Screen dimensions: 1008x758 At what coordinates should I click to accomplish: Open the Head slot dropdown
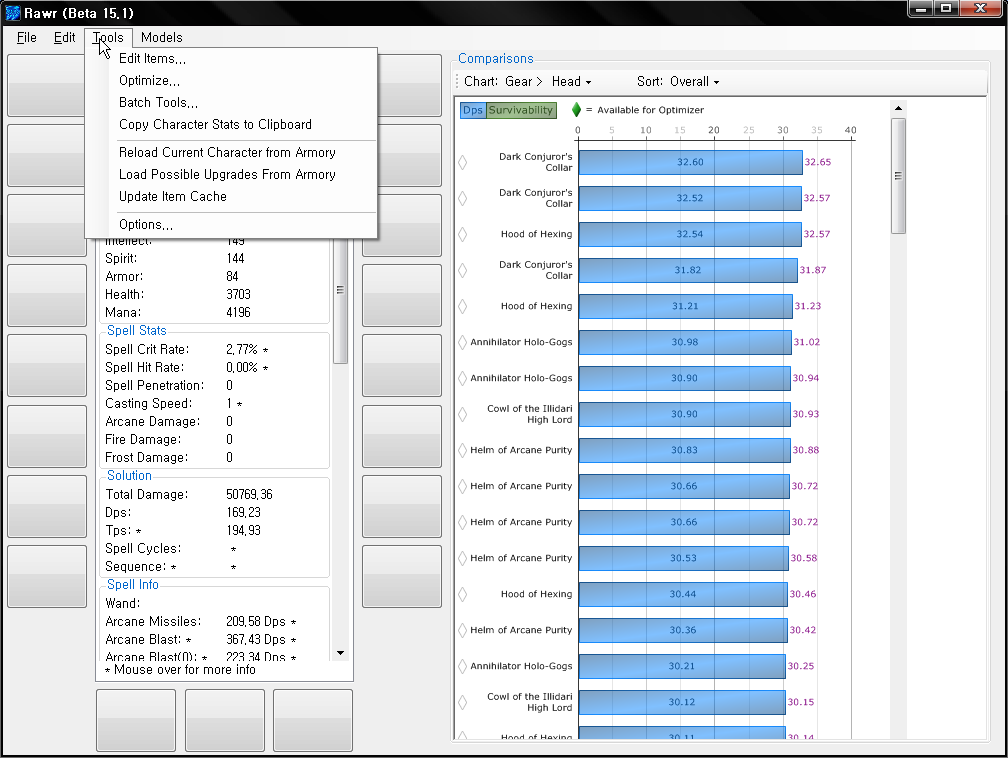[x=572, y=82]
